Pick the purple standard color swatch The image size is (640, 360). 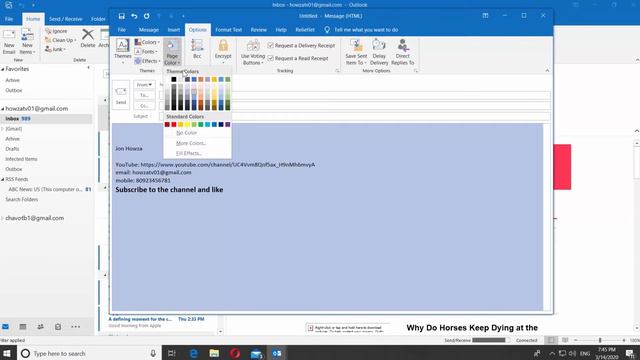pos(228,124)
